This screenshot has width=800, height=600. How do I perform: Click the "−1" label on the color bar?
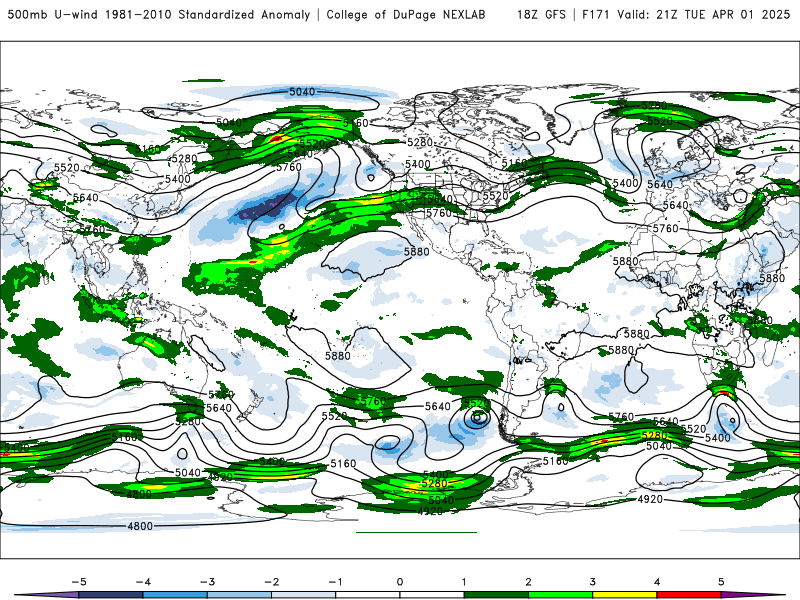coord(335,582)
